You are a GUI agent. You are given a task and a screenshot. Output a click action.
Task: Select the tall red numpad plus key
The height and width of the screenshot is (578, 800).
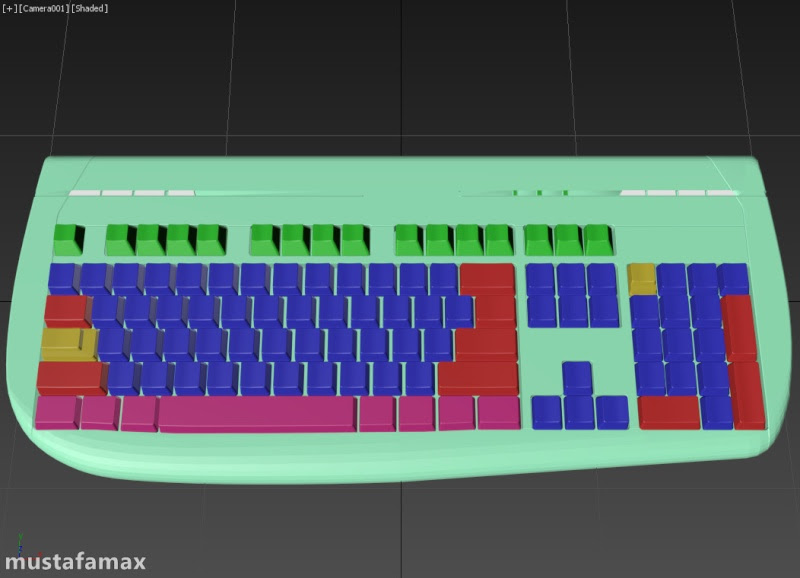click(x=739, y=328)
